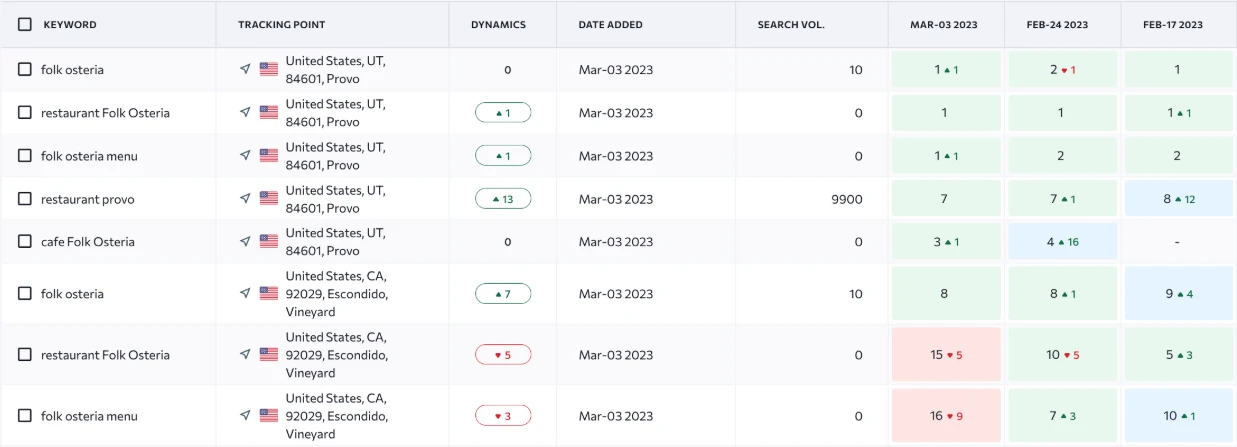The width and height of the screenshot is (1237, 447).
Task: Click the location arrow in 'folk osteria' Escondido row
Action: (245, 293)
